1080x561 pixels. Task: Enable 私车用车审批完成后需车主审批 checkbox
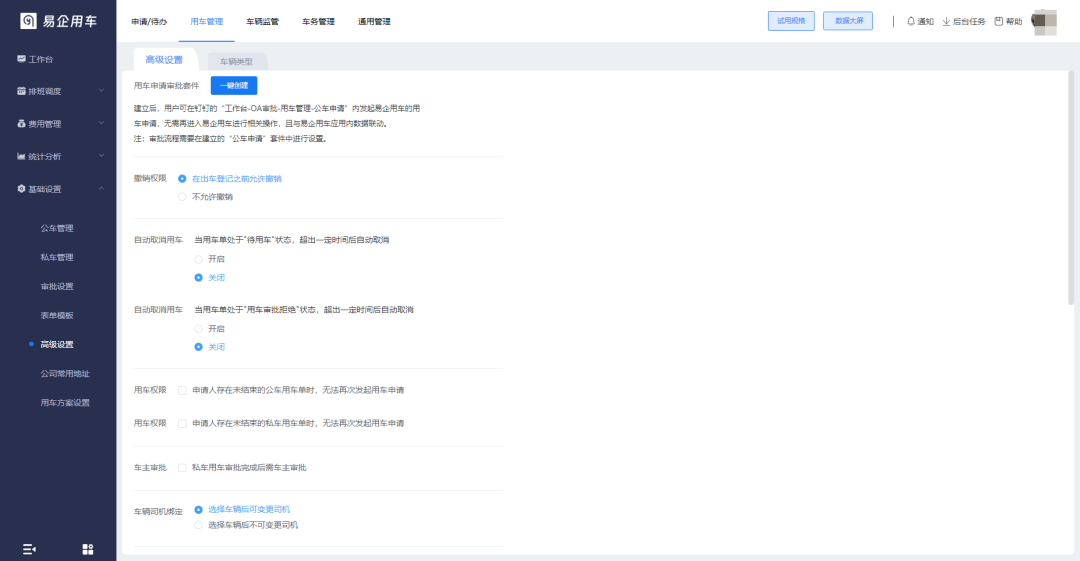tap(182, 467)
